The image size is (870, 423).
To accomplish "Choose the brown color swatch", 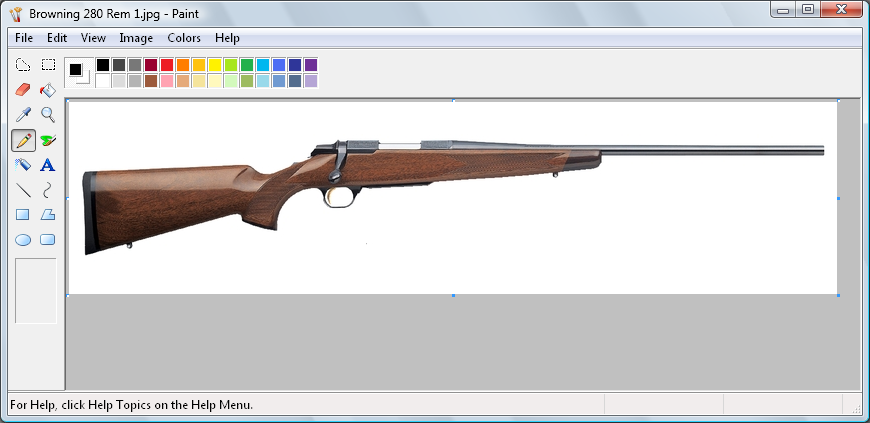I will (151, 81).
